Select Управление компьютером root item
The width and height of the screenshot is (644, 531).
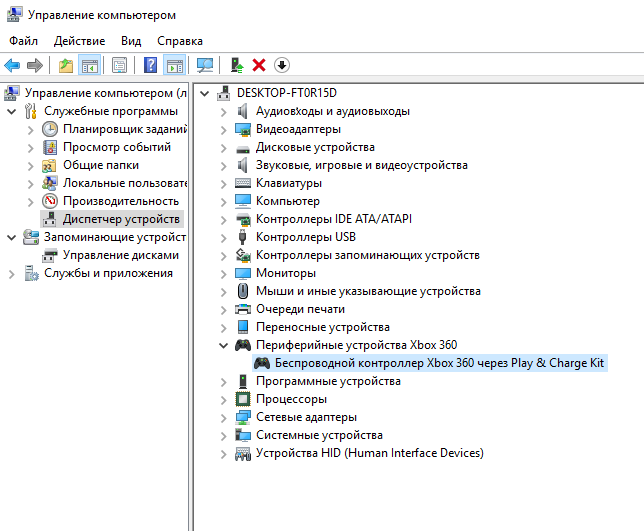tap(106, 93)
